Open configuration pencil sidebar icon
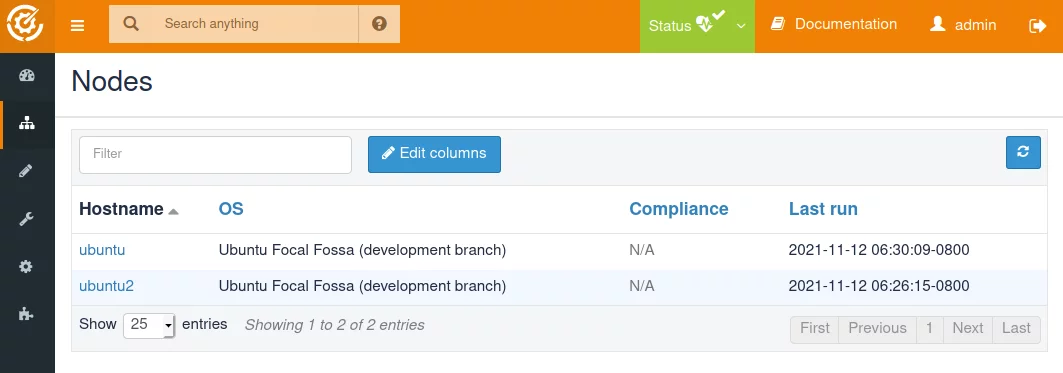 [x=26, y=171]
